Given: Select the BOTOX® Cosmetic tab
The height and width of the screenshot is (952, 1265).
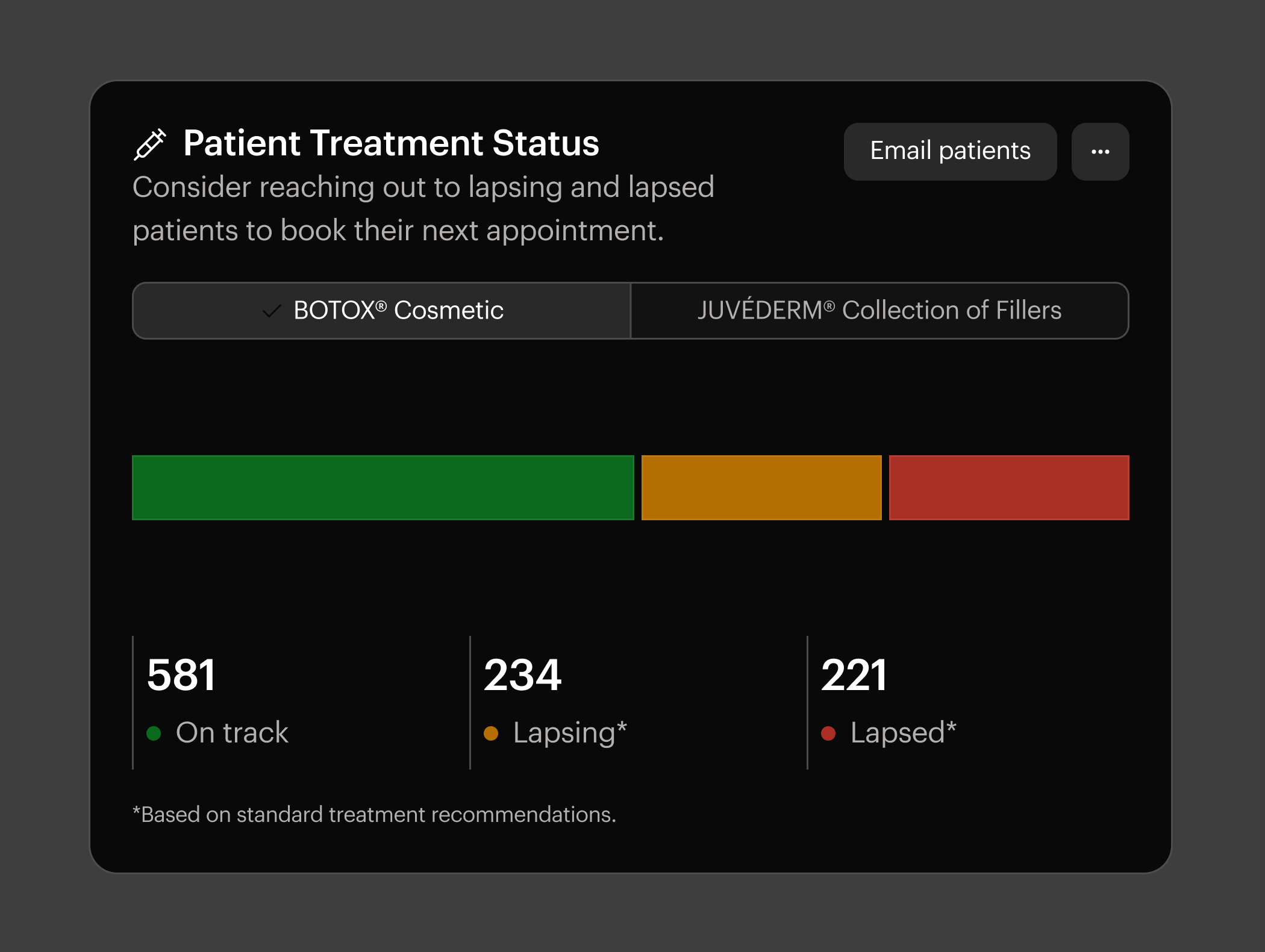Looking at the screenshot, I should (382, 311).
